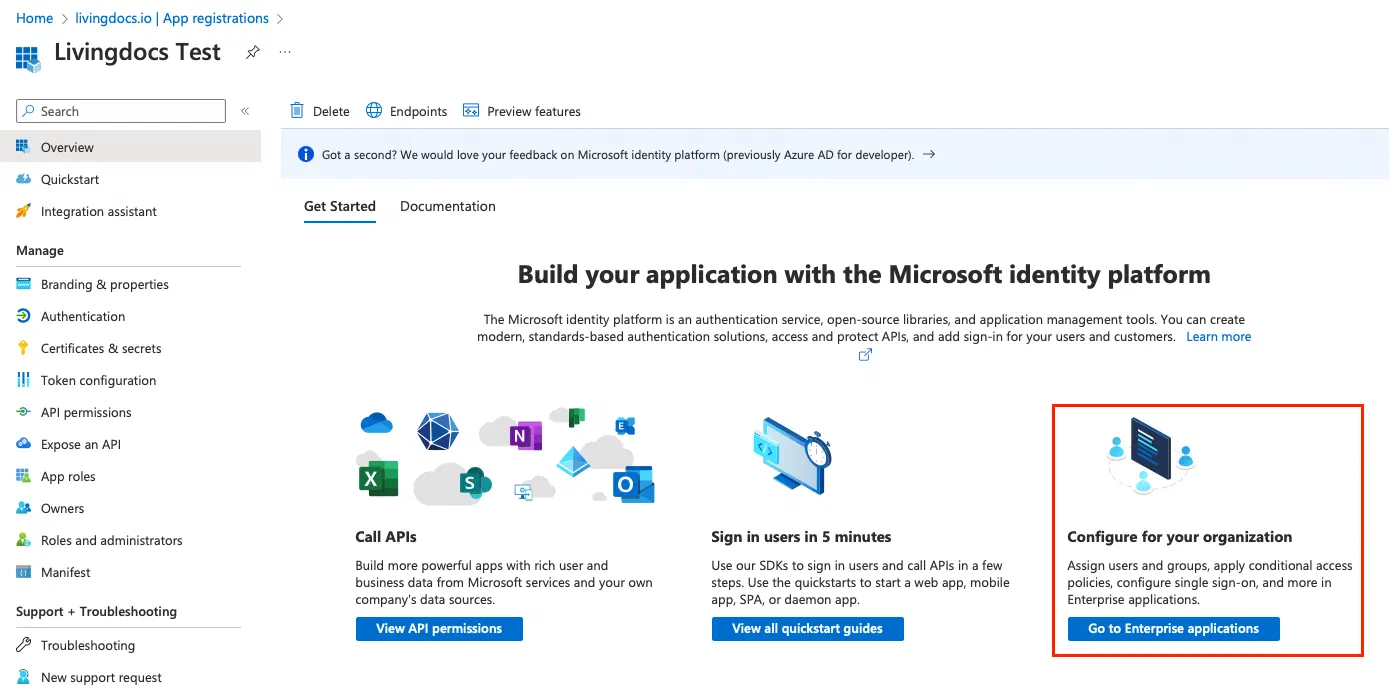Click the external link icon under Learn more
1389x694 pixels.
pyautogui.click(x=865, y=355)
